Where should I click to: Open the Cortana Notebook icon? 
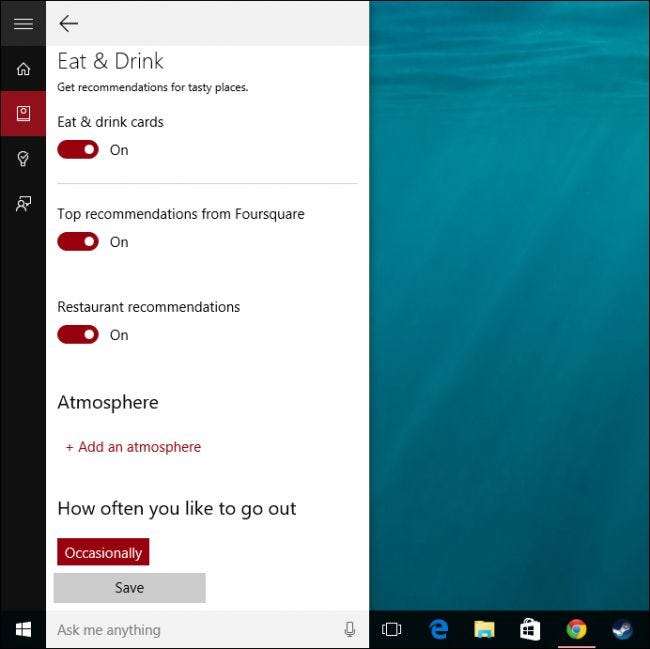(22, 113)
